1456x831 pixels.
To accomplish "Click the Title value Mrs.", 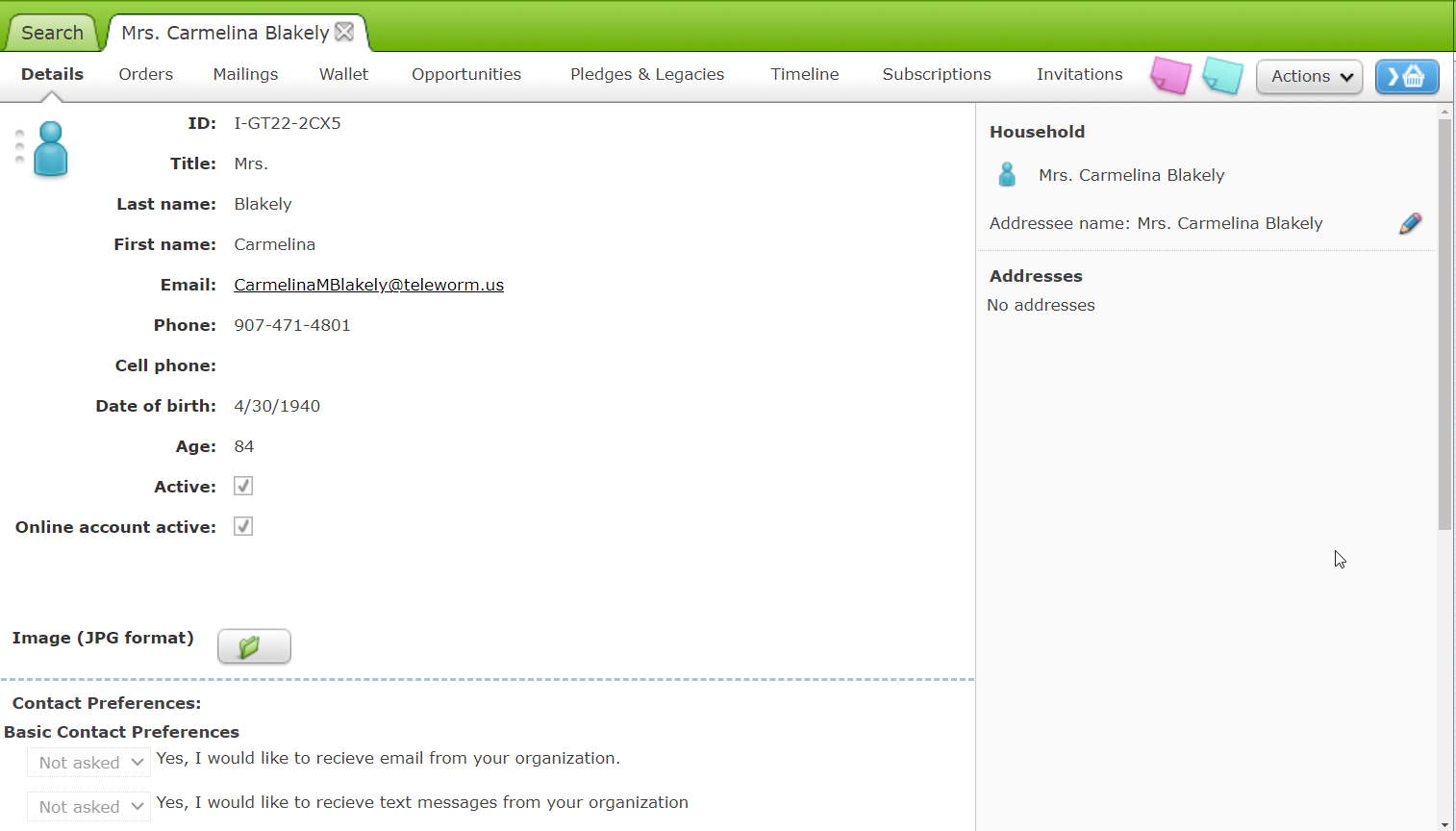I will [x=251, y=164].
